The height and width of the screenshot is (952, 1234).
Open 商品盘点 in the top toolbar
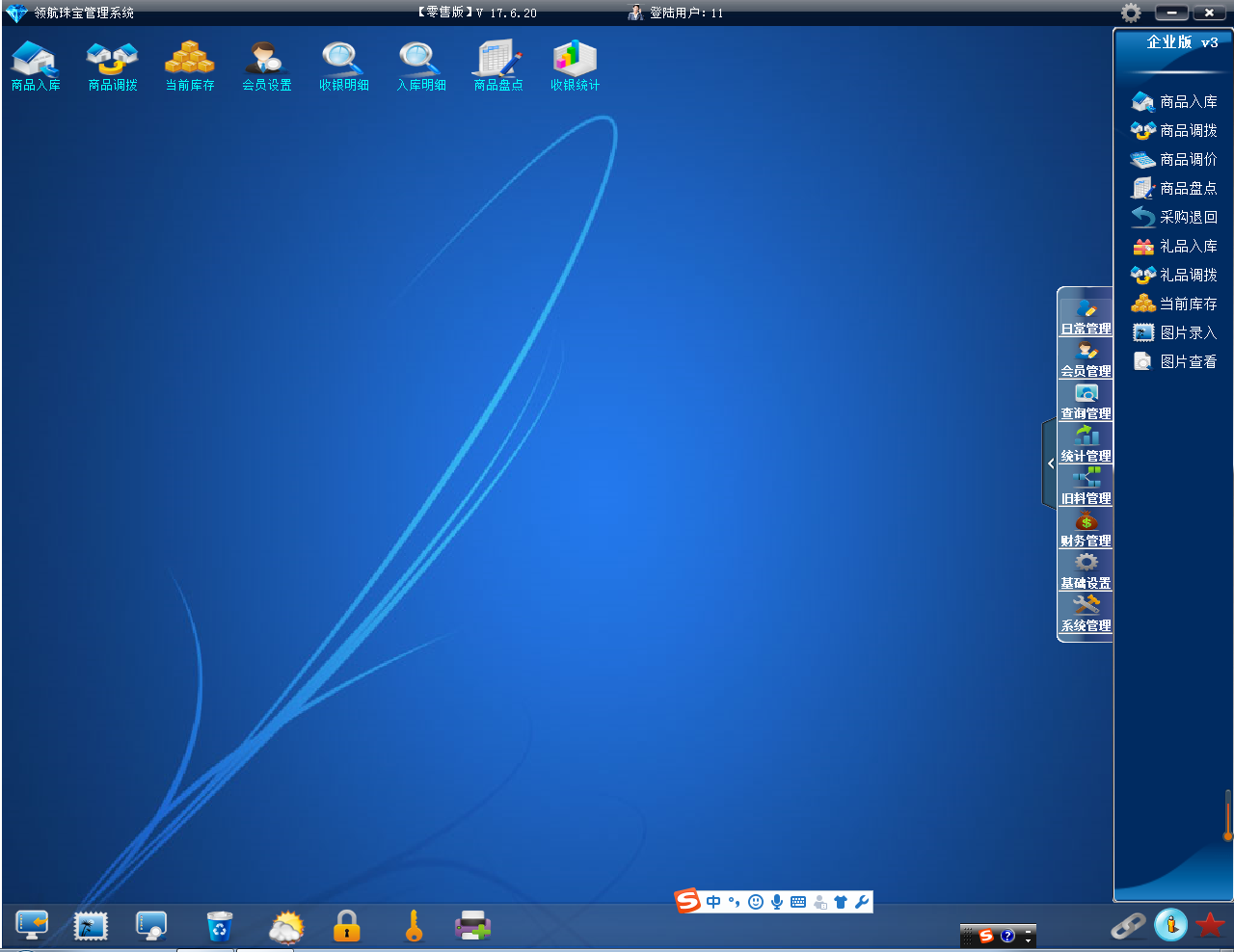point(498,66)
